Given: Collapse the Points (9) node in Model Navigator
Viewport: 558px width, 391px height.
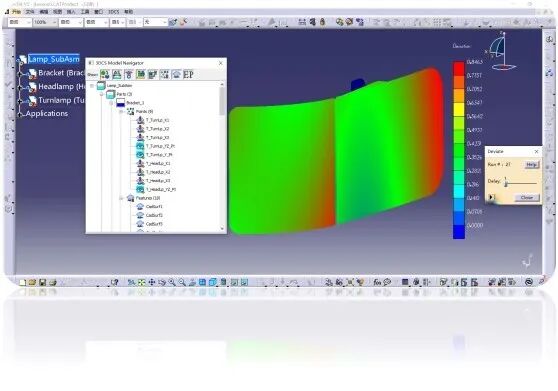Looking at the screenshot, I should [121, 112].
